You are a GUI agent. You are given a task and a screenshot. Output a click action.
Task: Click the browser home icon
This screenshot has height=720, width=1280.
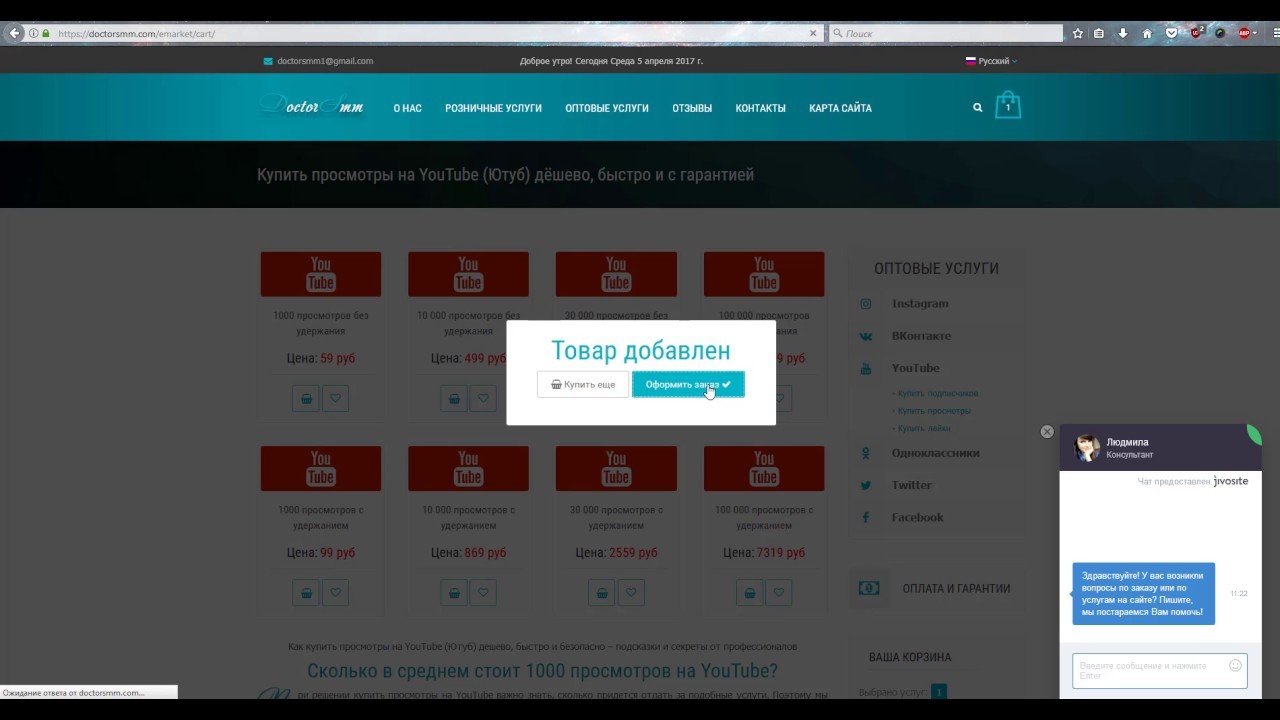(1147, 33)
